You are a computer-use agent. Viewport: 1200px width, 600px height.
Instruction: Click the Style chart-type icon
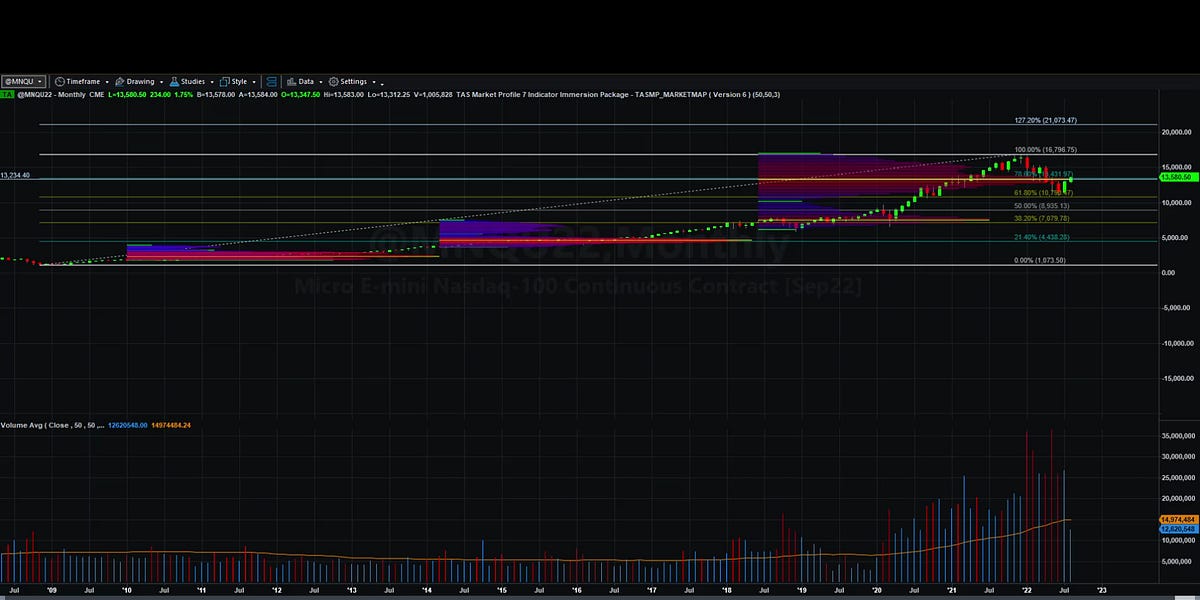click(x=223, y=82)
